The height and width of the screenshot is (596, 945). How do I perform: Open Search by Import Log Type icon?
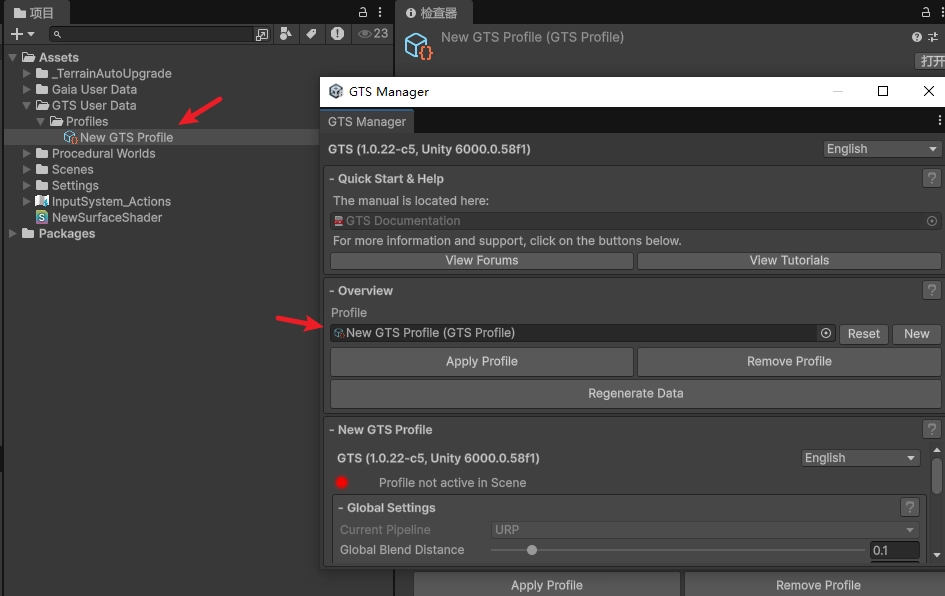338,34
